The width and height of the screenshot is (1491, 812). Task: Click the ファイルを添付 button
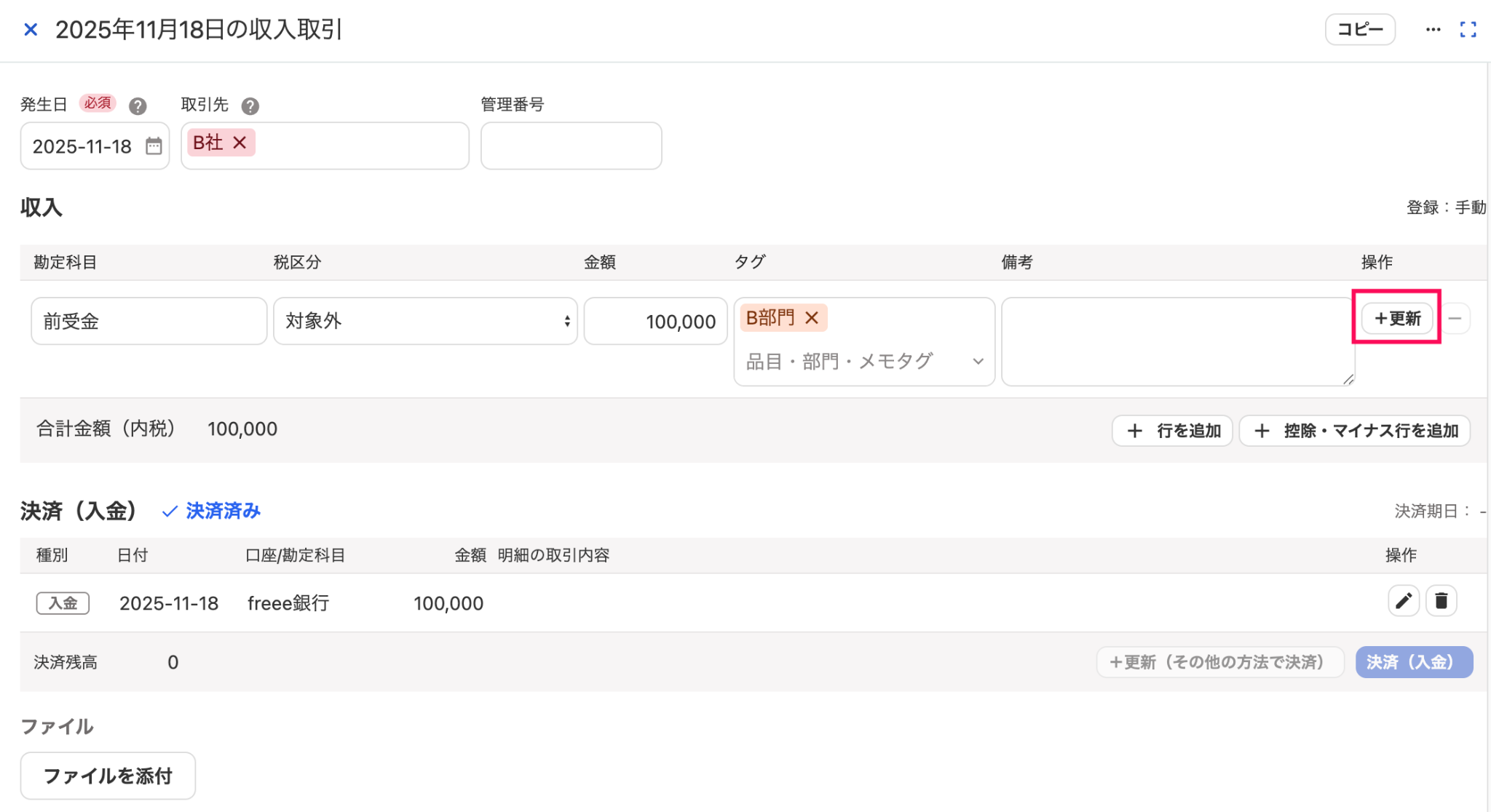coord(108,776)
